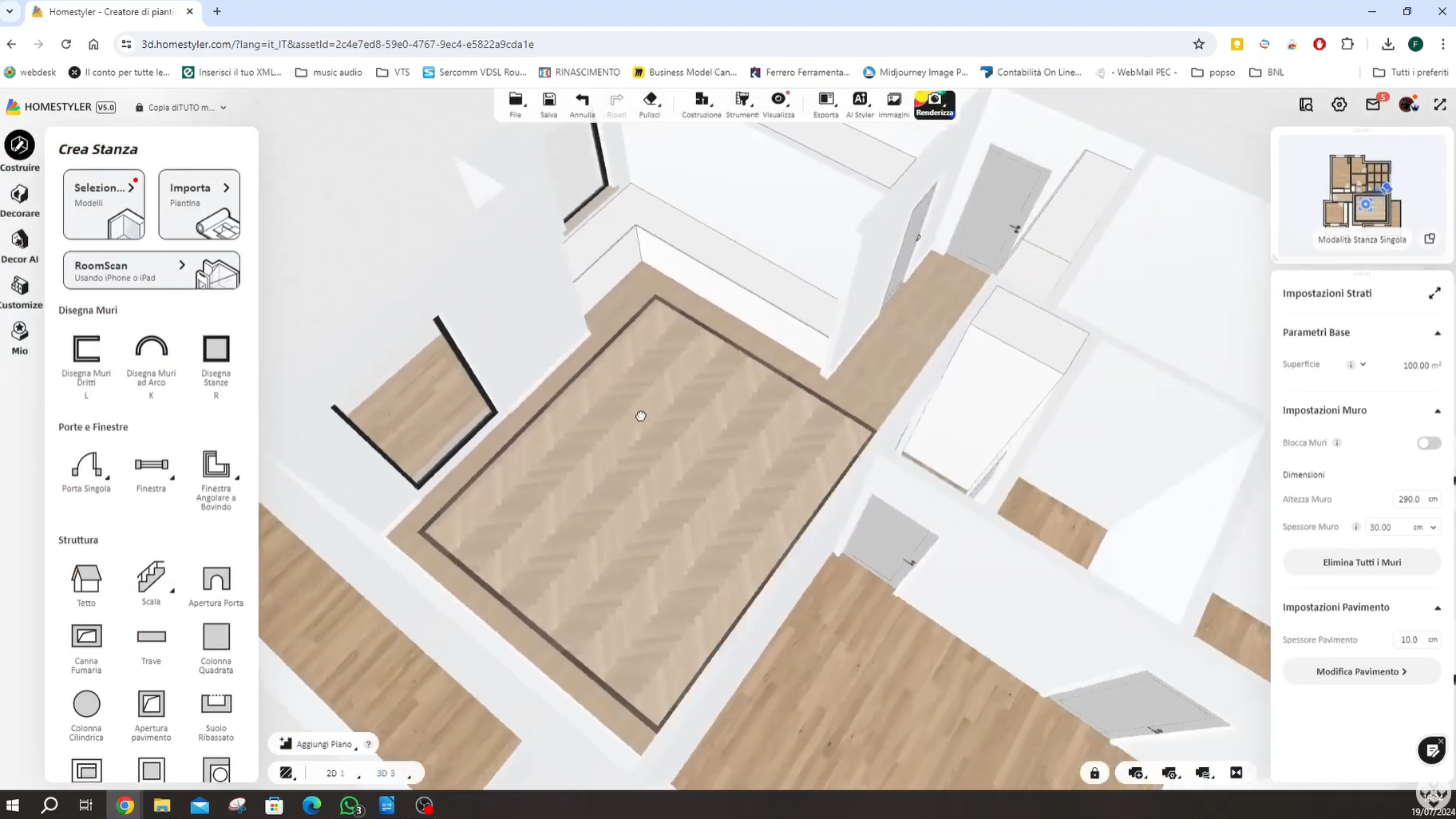Image resolution: width=1456 pixels, height=819 pixels.
Task: Click the Salva save icon
Action: tap(548, 104)
